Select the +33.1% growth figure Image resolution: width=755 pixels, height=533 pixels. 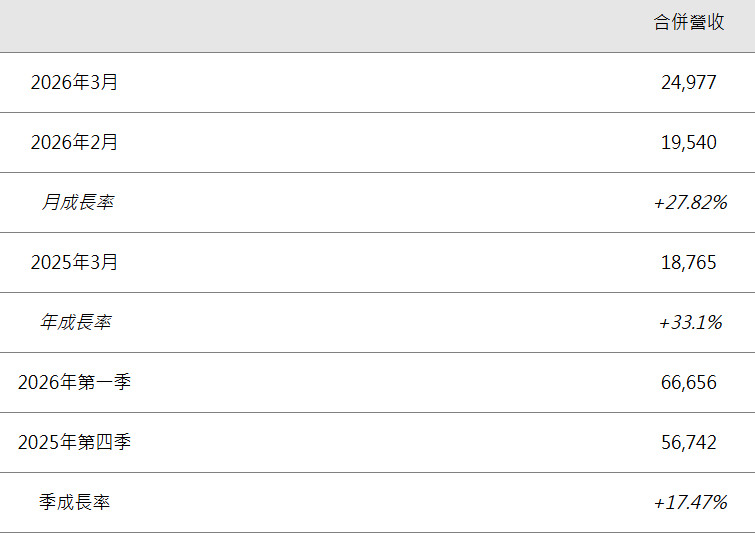coord(689,323)
